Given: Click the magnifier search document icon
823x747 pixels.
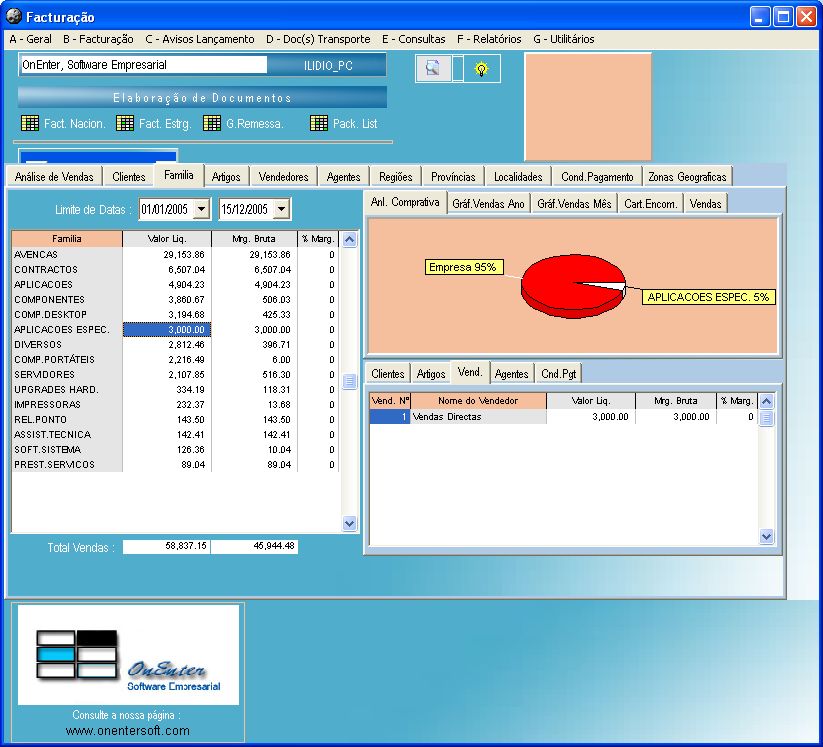Looking at the screenshot, I should click(433, 68).
